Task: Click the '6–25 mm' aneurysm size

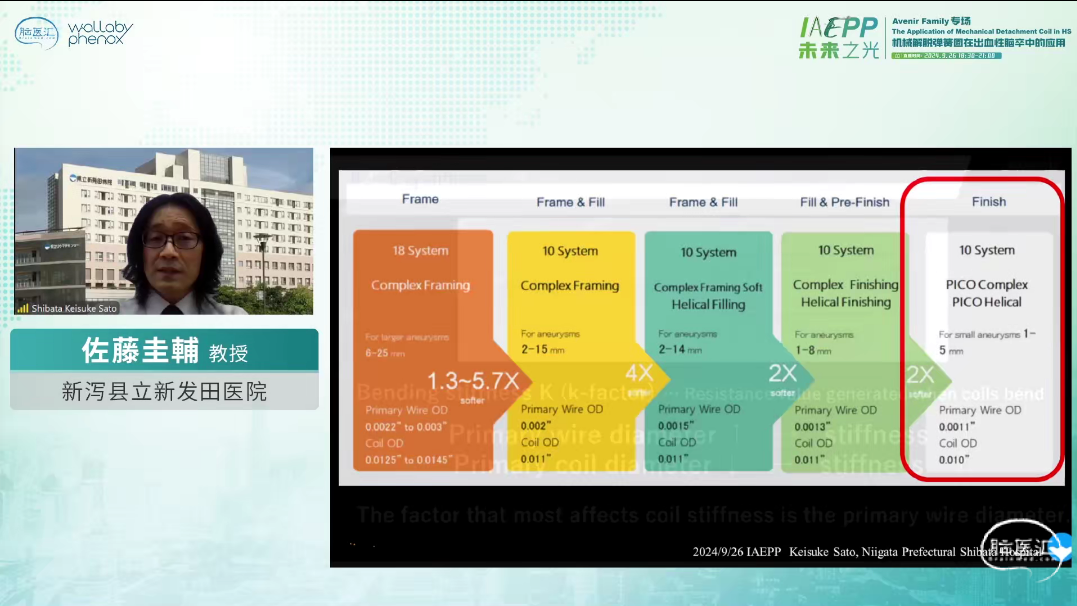Action: pyautogui.click(x=385, y=353)
